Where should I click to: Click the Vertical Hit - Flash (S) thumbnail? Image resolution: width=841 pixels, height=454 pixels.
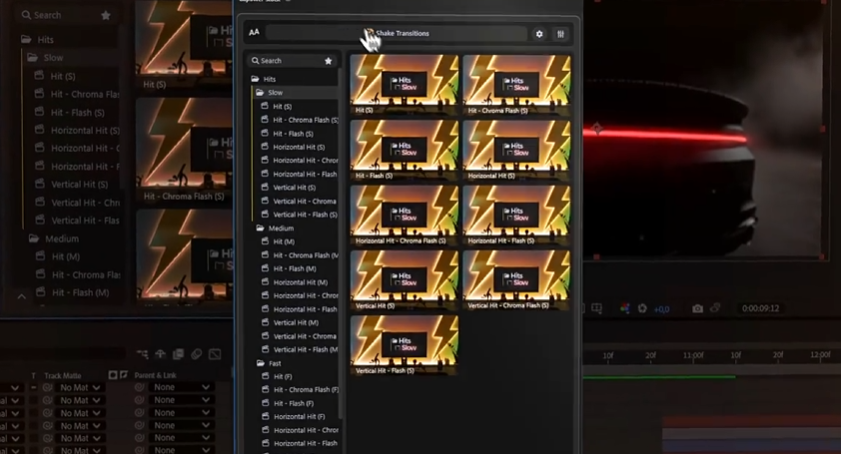[x=404, y=344]
